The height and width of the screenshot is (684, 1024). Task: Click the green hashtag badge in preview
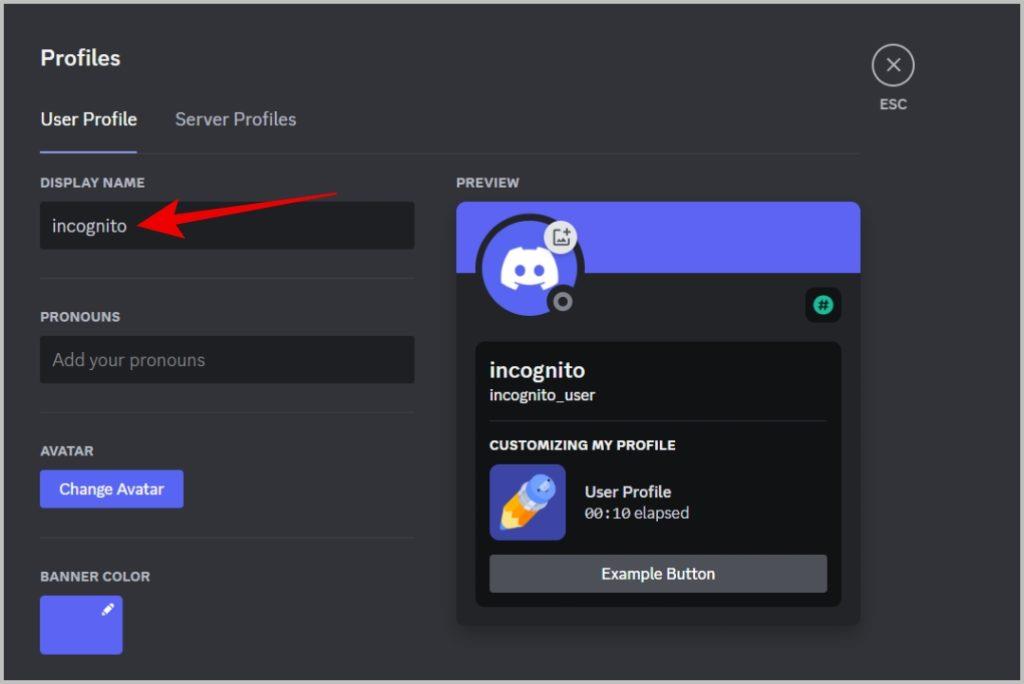823,305
